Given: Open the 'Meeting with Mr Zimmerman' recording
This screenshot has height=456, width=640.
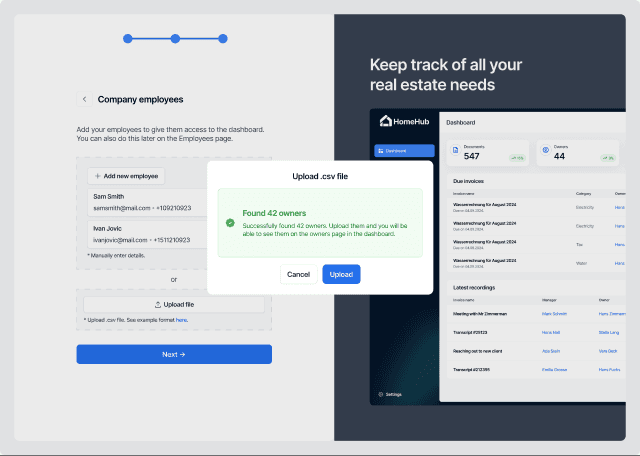Looking at the screenshot, I should pyautogui.click(x=480, y=314).
